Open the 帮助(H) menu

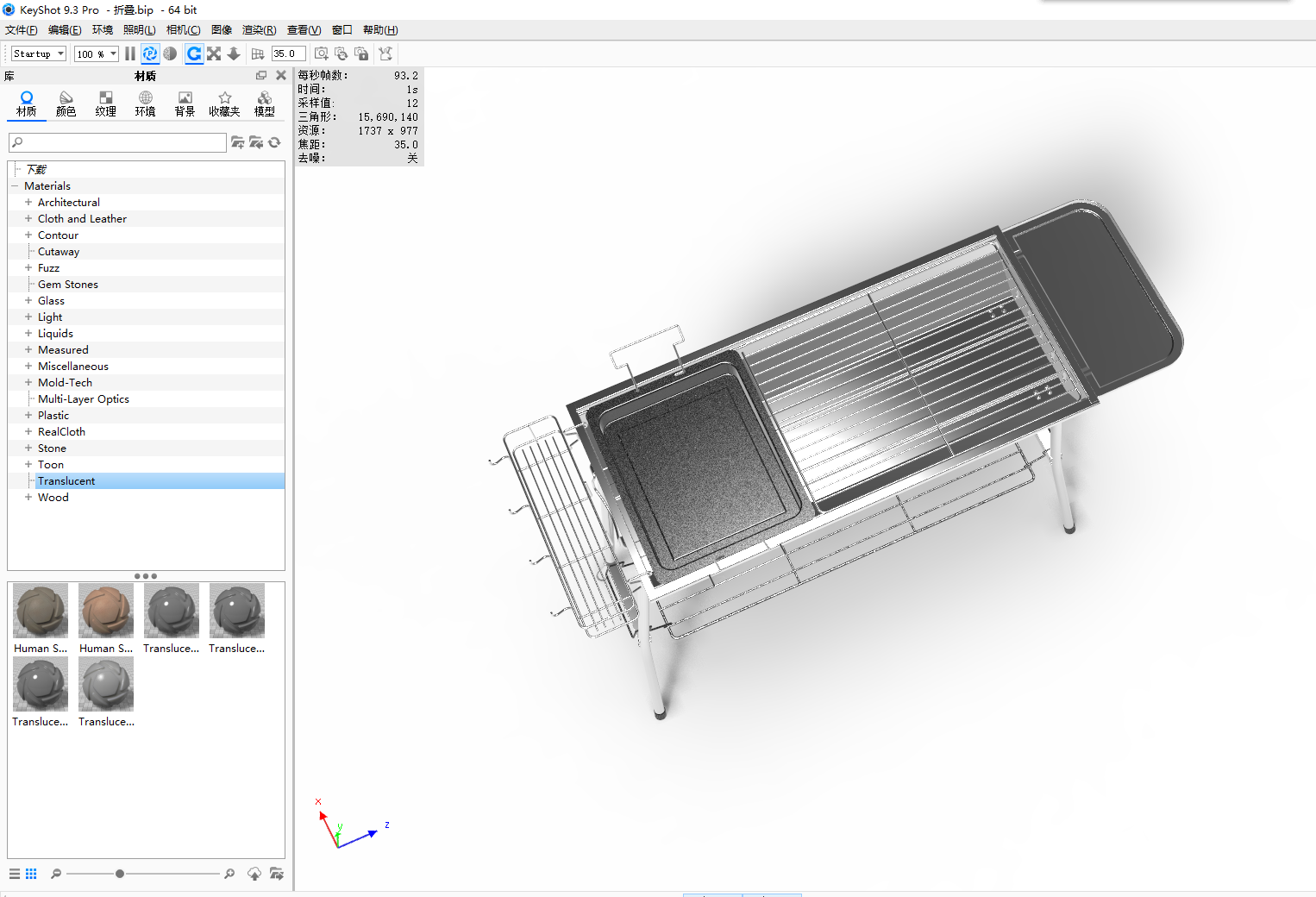pyautogui.click(x=380, y=30)
